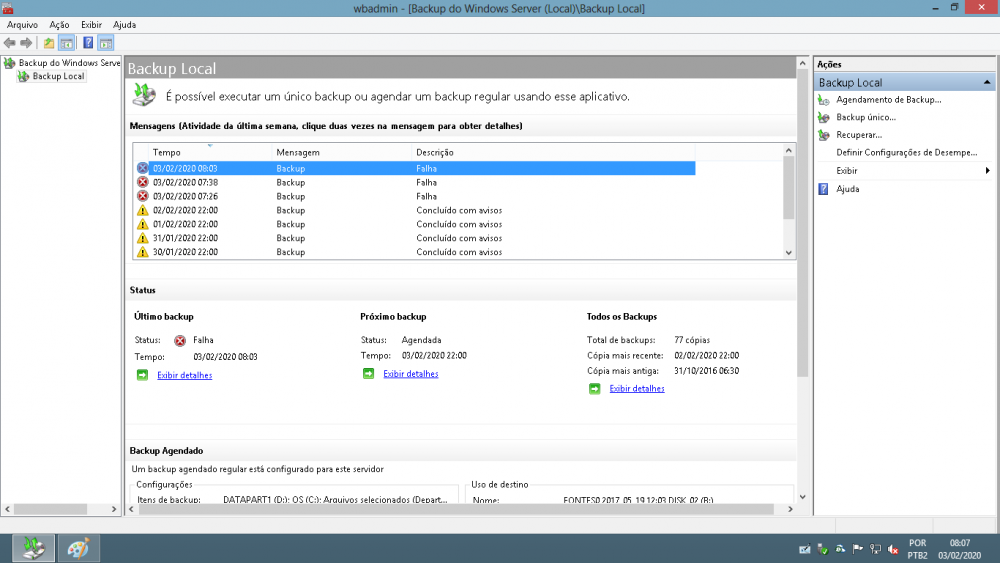Open Exibir detalhes under Todos os Backups
The width and height of the screenshot is (1000, 563).
tap(636, 388)
